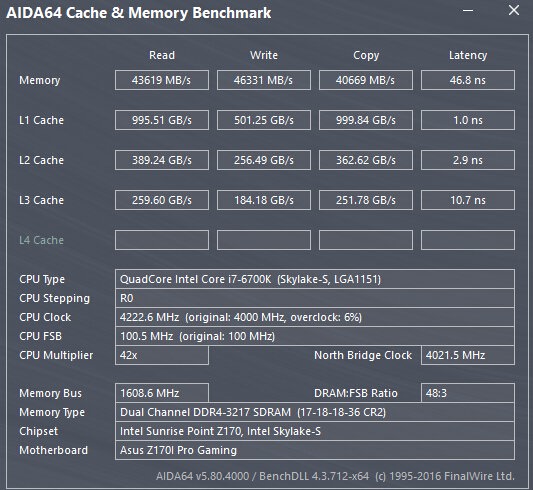Image resolution: width=533 pixels, height=490 pixels.
Task: Click the L1 Cache Read 995.51 GB/s field
Action: click(x=162, y=120)
